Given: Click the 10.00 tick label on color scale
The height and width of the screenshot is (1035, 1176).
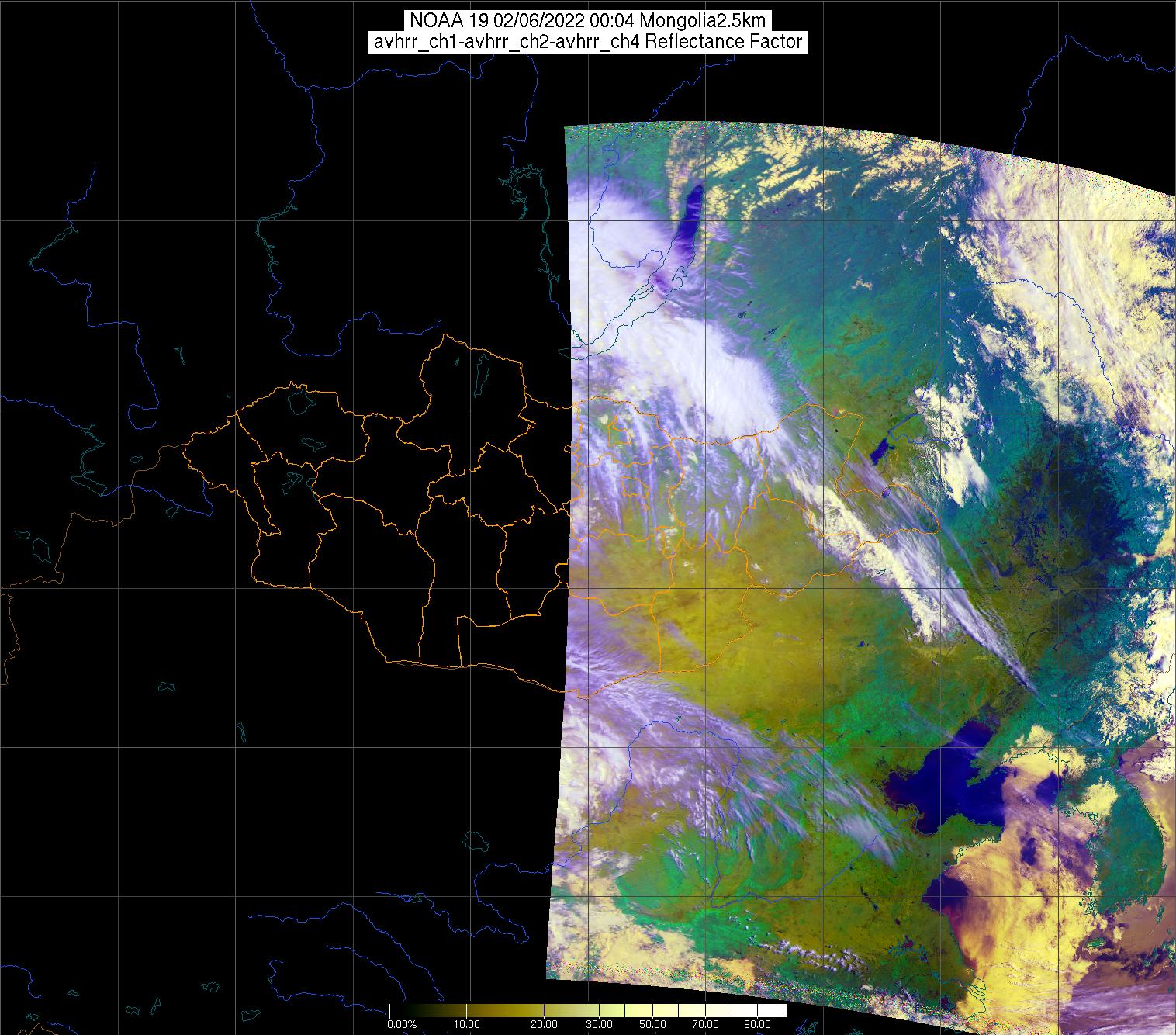Looking at the screenshot, I should click(x=465, y=1025).
